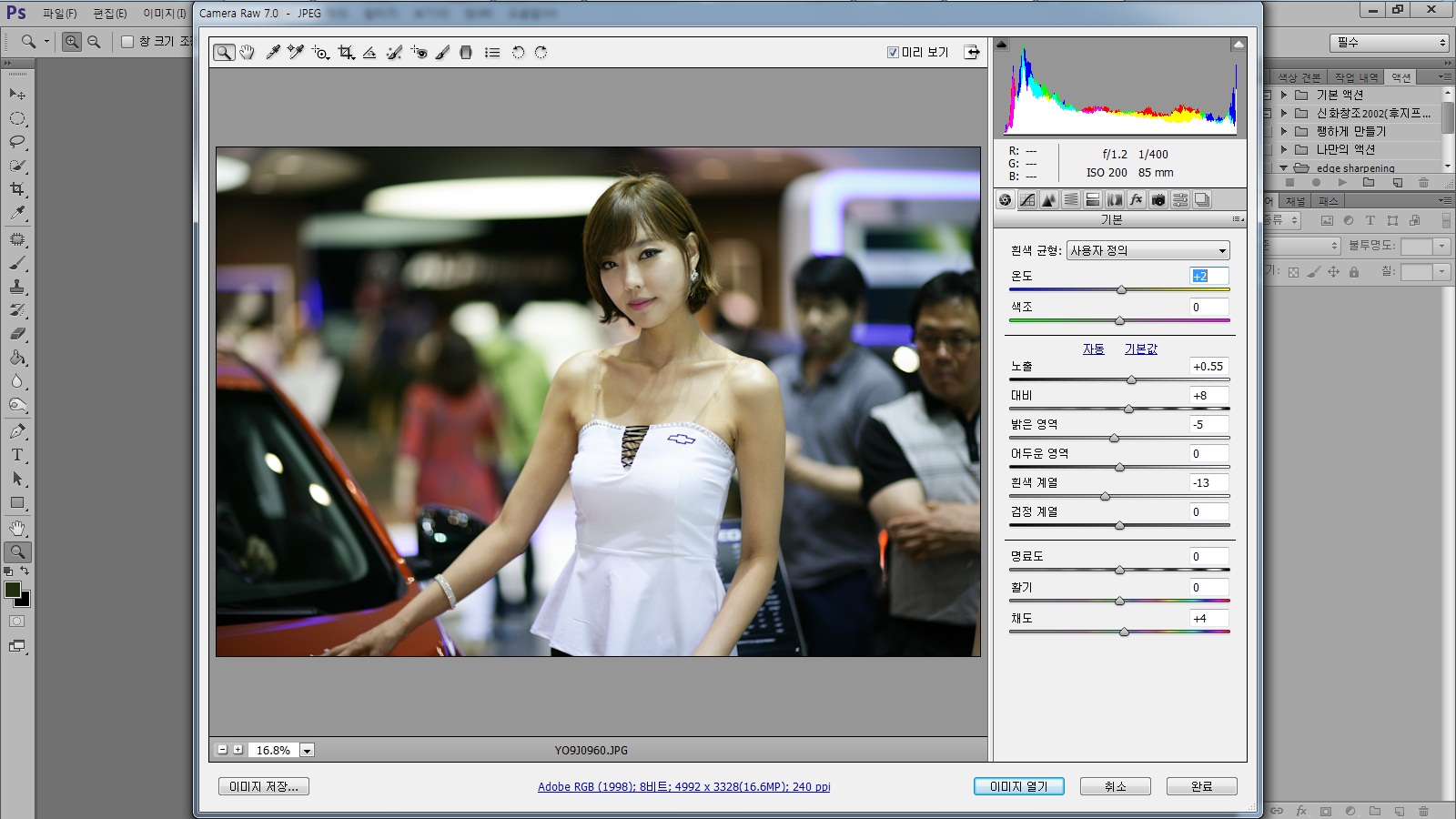Toggle the shadow clipping warning in histogram
The width and height of the screenshot is (1456, 819).
coord(1002,44)
